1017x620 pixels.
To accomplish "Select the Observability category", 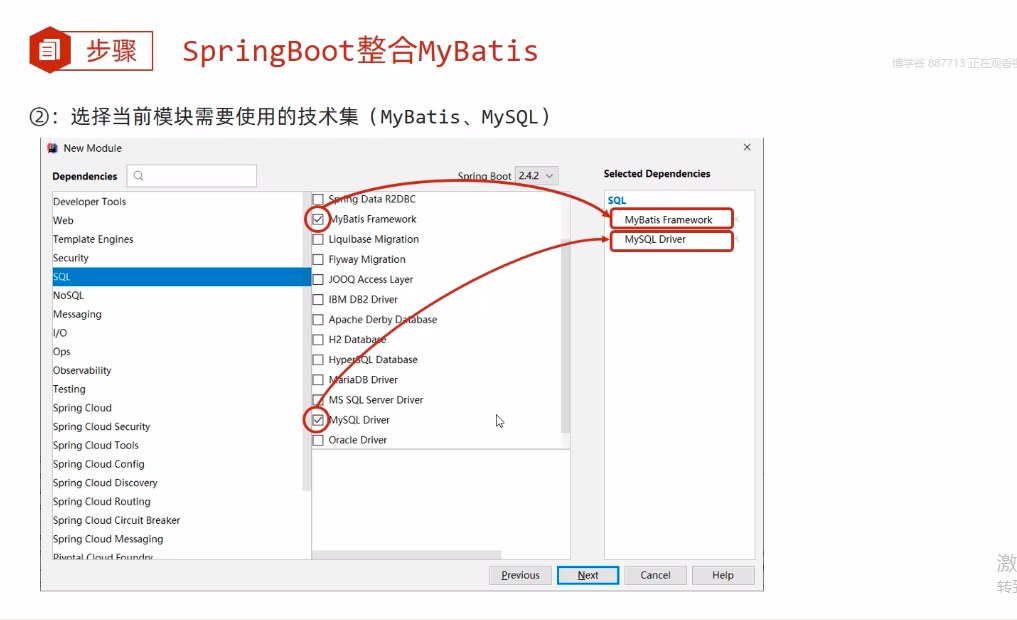I will [x=177, y=371].
